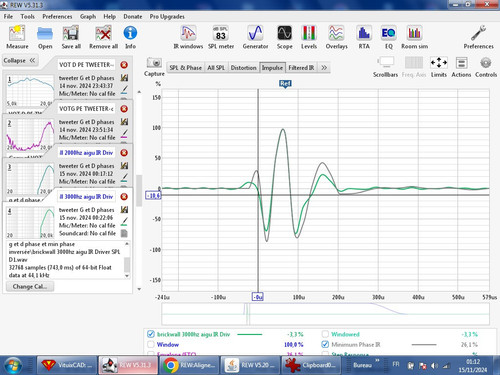
Task: Click the measurement list scroll-up arrow
Action: point(139,92)
